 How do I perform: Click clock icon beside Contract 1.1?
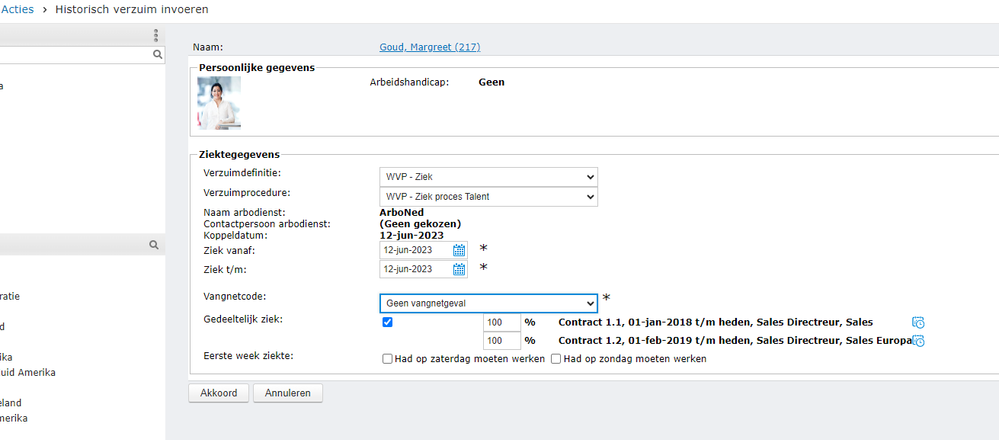click(x=918, y=323)
